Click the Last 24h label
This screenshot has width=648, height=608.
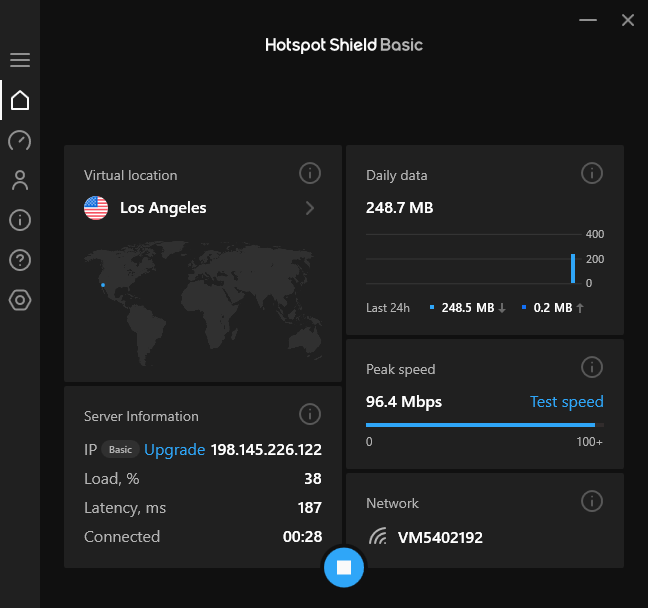coord(388,308)
